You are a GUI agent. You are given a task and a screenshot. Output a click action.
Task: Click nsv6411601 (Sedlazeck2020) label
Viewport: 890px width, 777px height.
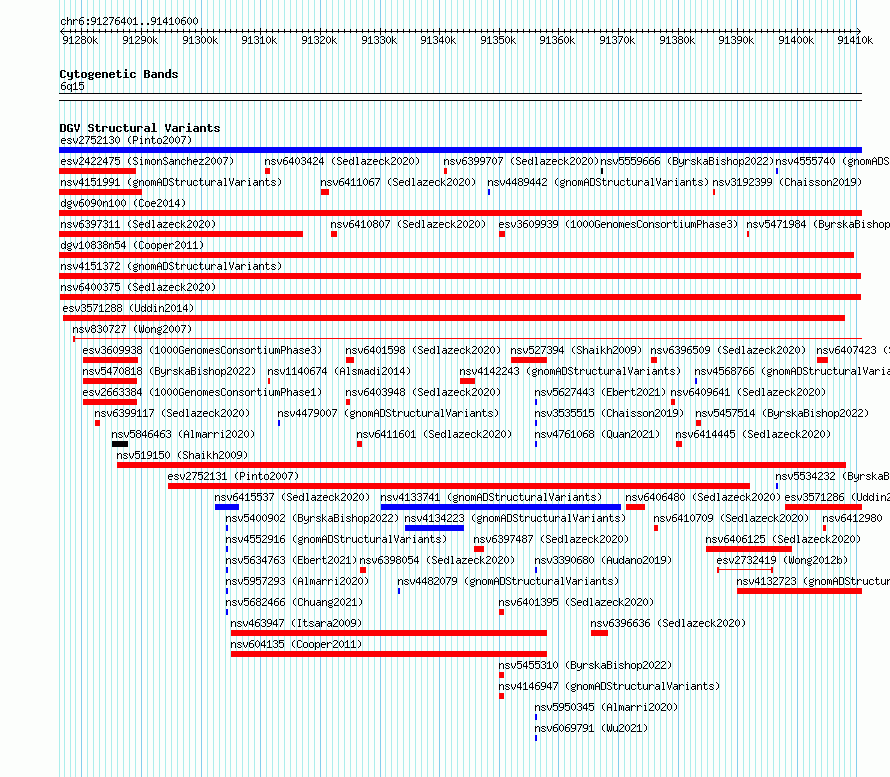[x=434, y=434]
